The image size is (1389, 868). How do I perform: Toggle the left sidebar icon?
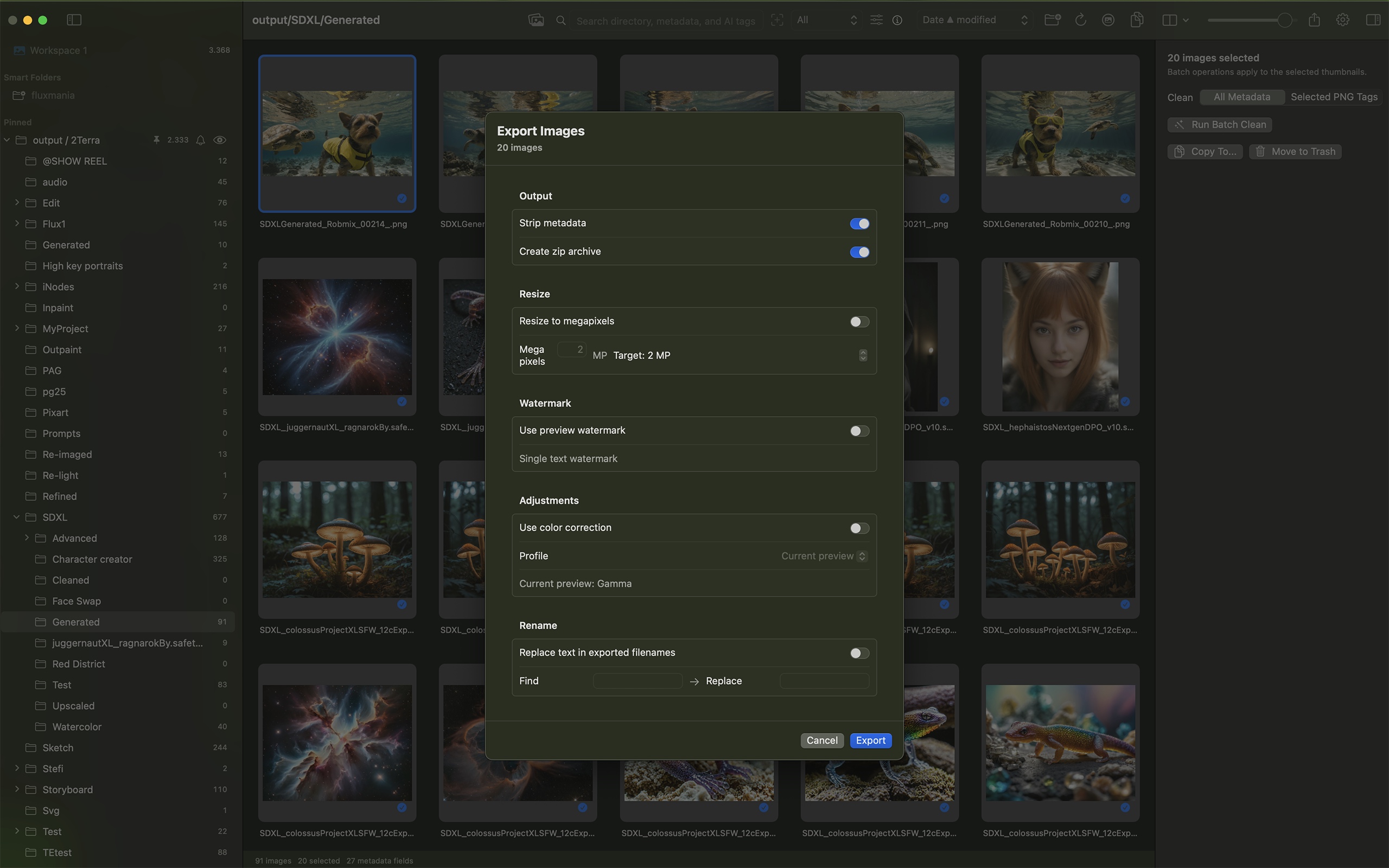pos(74,20)
